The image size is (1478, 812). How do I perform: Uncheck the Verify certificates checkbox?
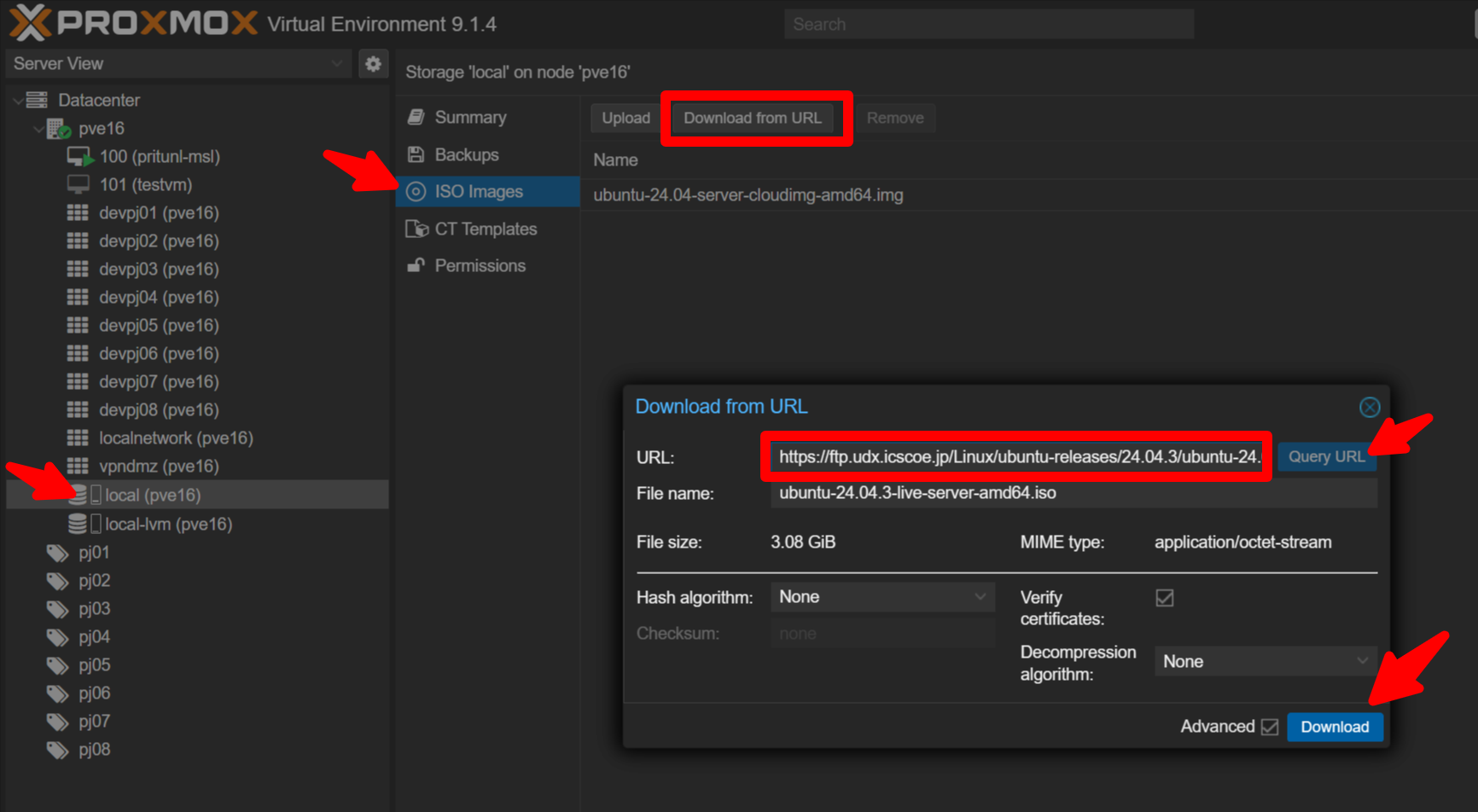(1165, 597)
